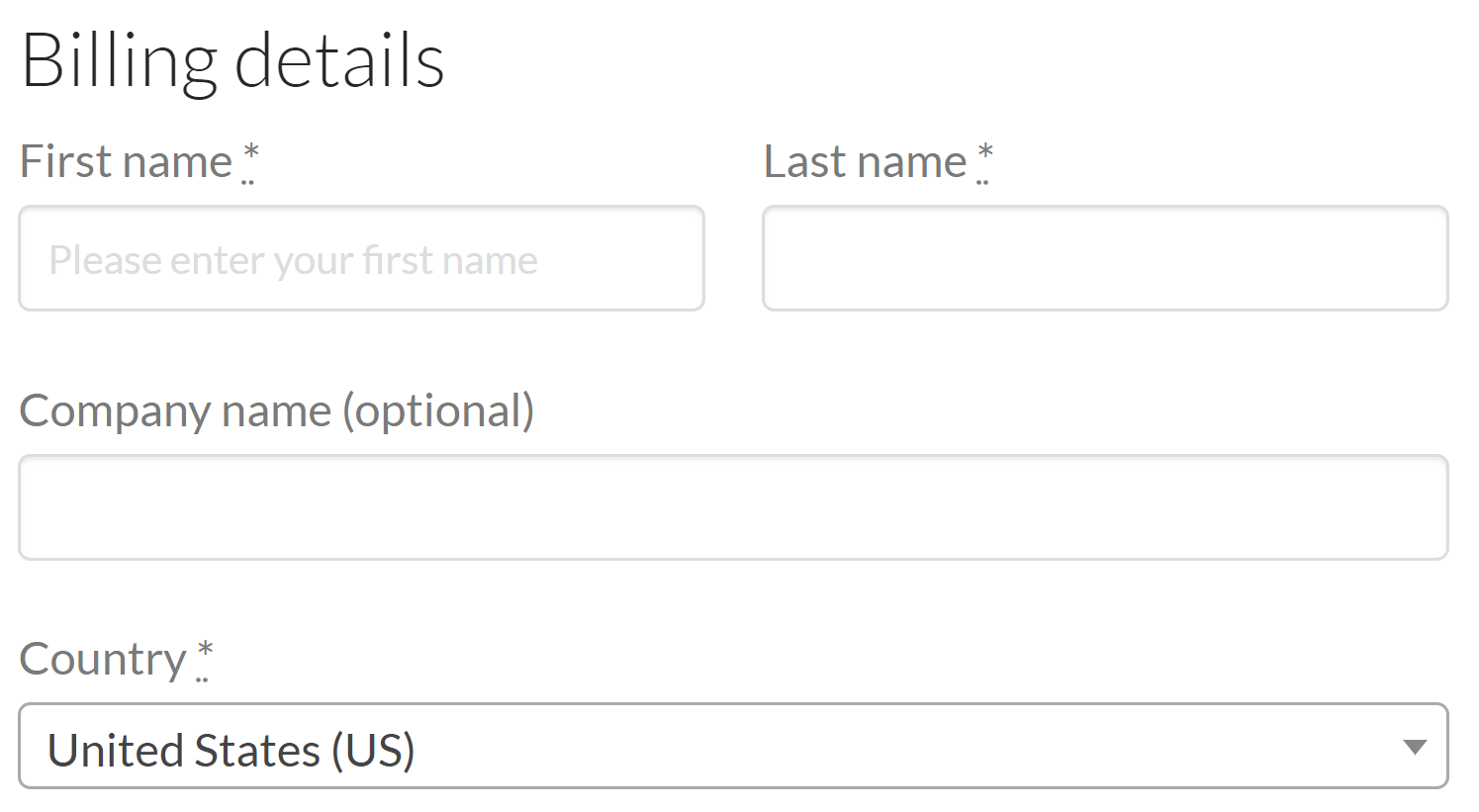This screenshot has width=1479, height=812.
Task: Click the border of the Company name field
Action: pyautogui.click(x=732, y=457)
